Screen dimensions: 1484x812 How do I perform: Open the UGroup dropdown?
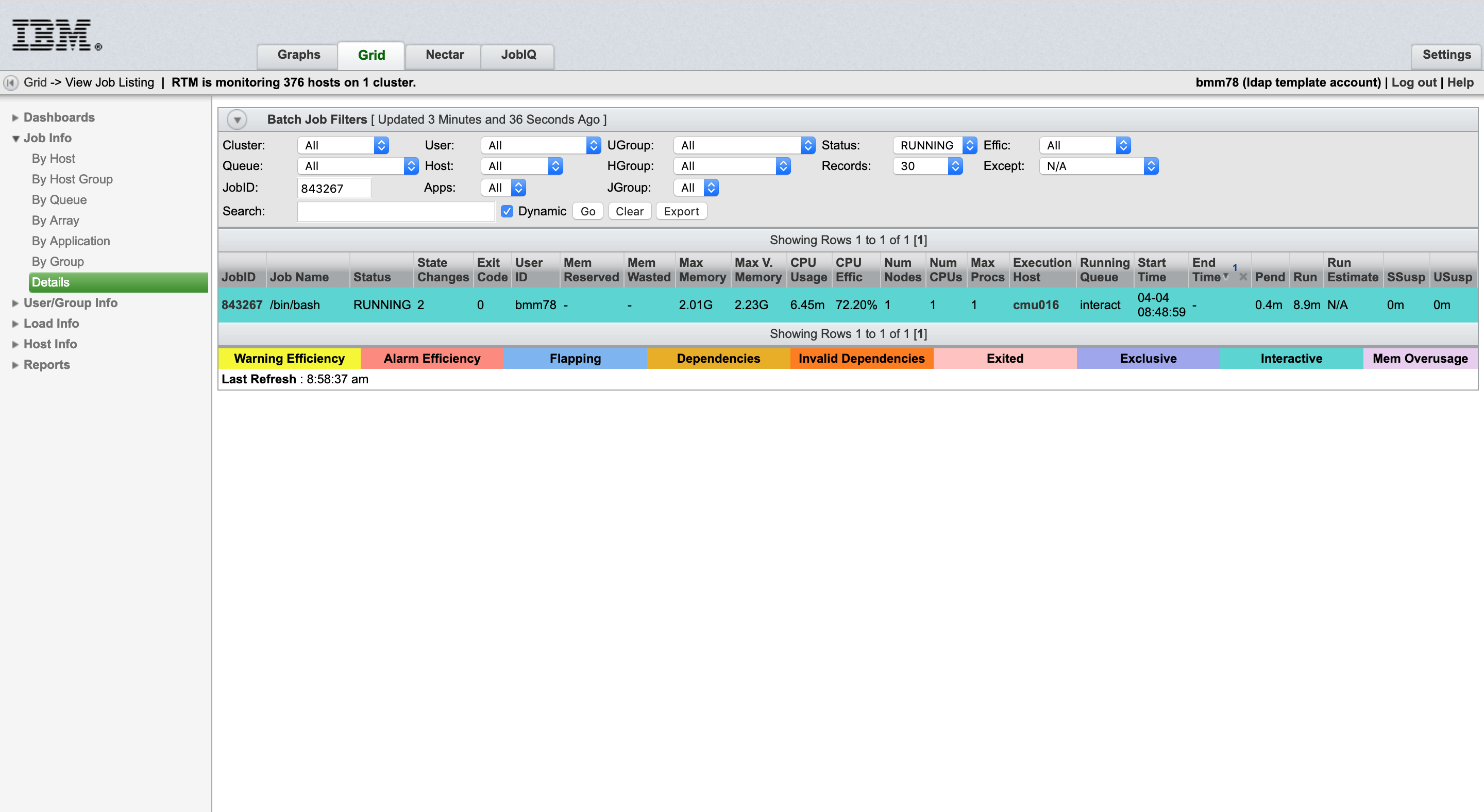click(744, 145)
